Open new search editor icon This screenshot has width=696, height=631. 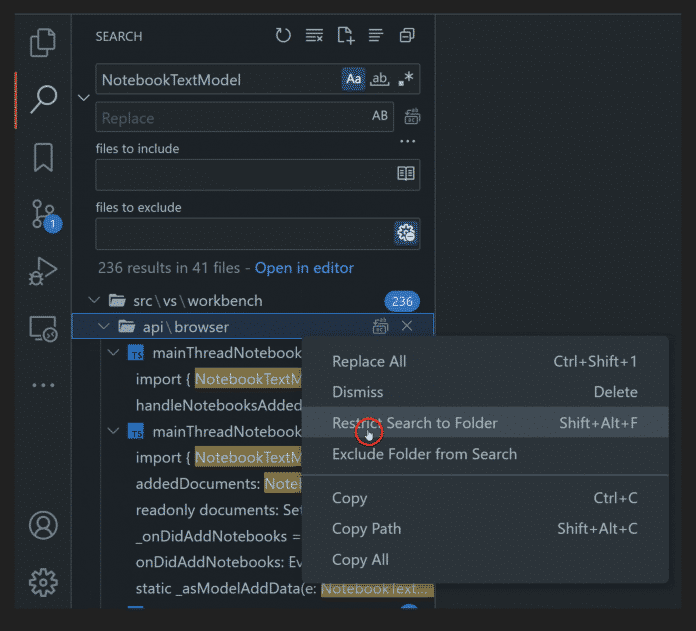pos(345,35)
